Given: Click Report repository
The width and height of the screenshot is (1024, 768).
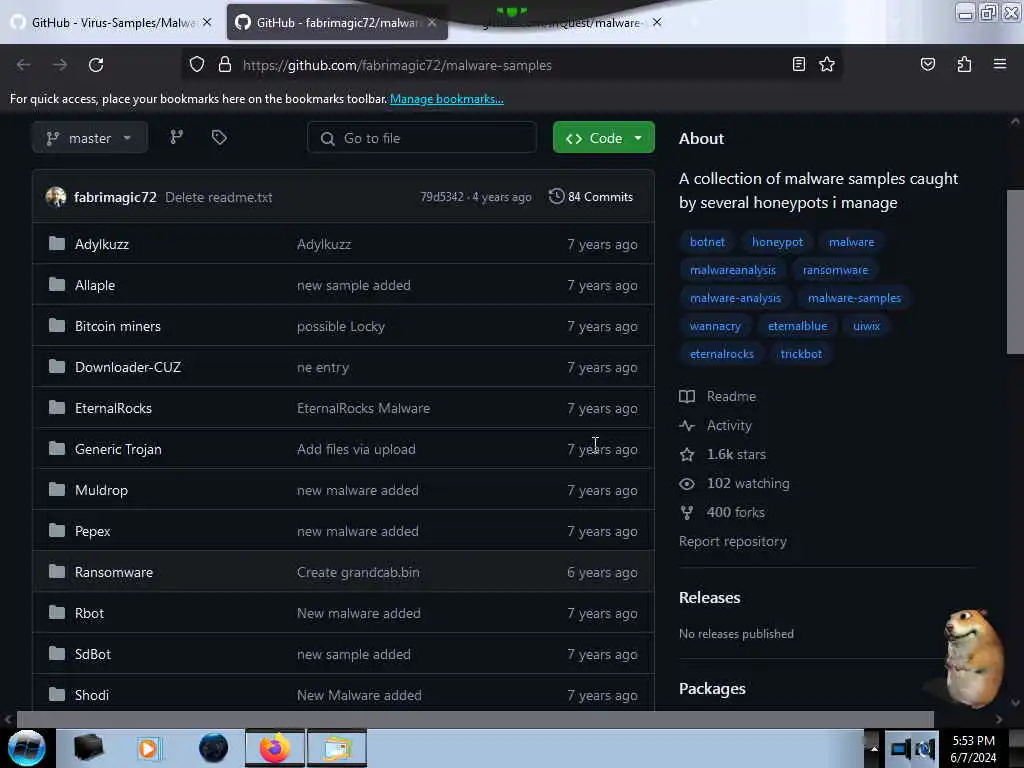Looking at the screenshot, I should [733, 541].
